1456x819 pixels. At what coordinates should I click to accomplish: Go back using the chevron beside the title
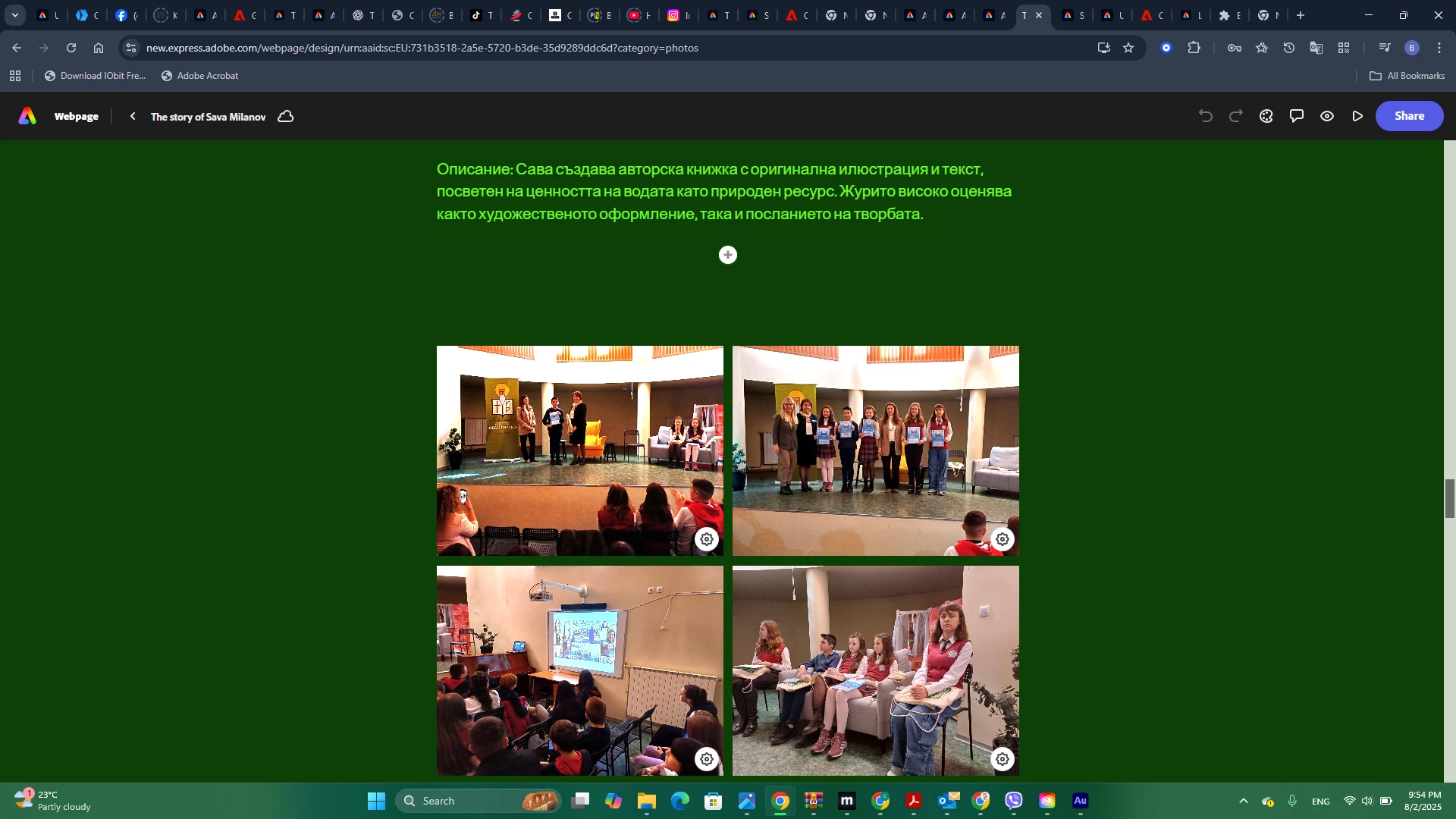pyautogui.click(x=133, y=117)
